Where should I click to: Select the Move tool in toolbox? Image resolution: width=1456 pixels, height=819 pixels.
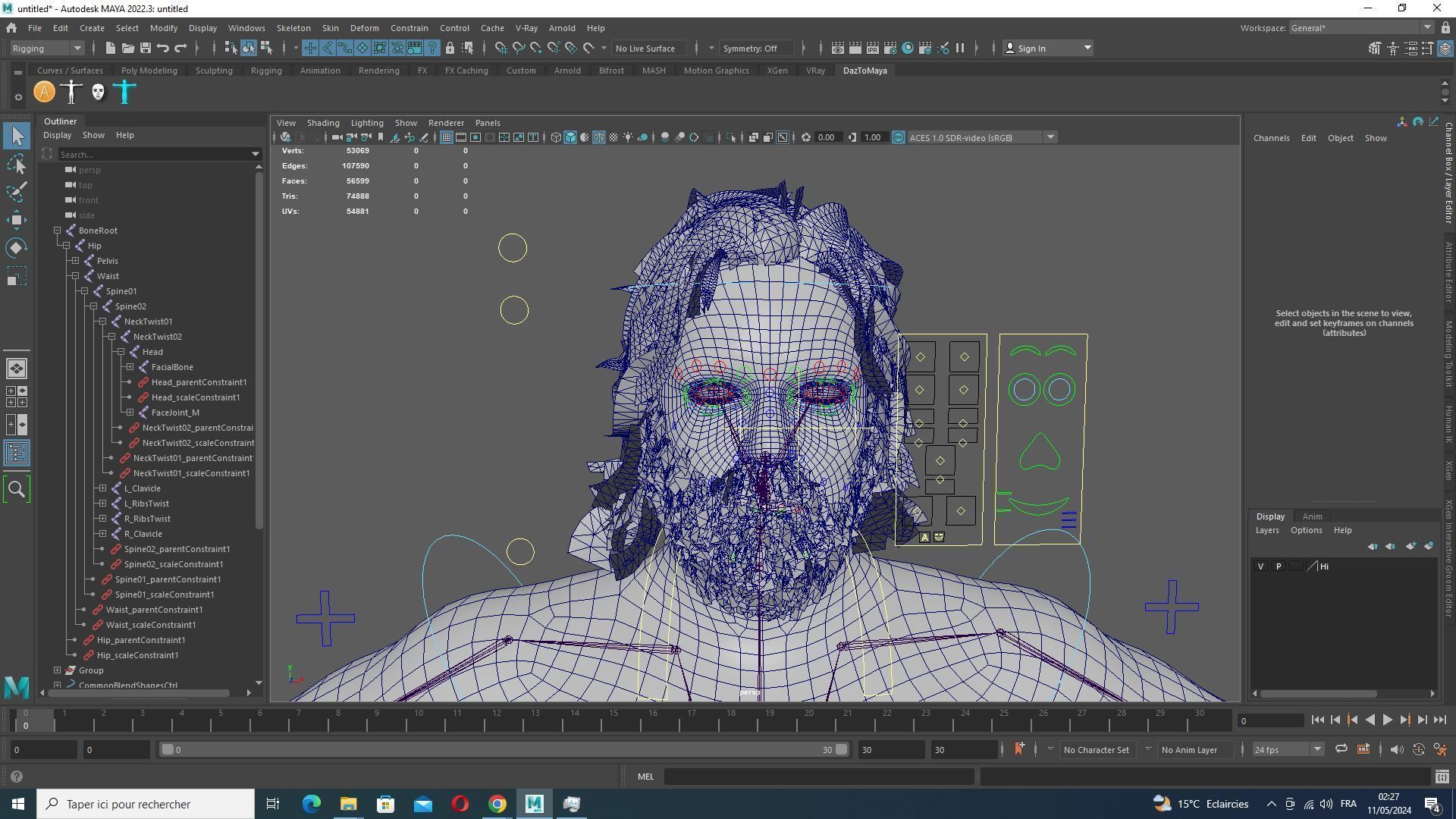pyautogui.click(x=17, y=220)
